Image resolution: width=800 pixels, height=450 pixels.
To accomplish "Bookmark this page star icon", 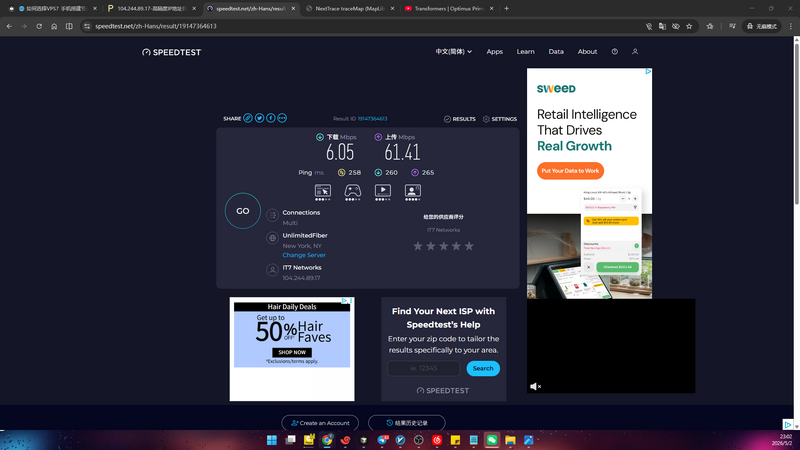I will (689, 26).
